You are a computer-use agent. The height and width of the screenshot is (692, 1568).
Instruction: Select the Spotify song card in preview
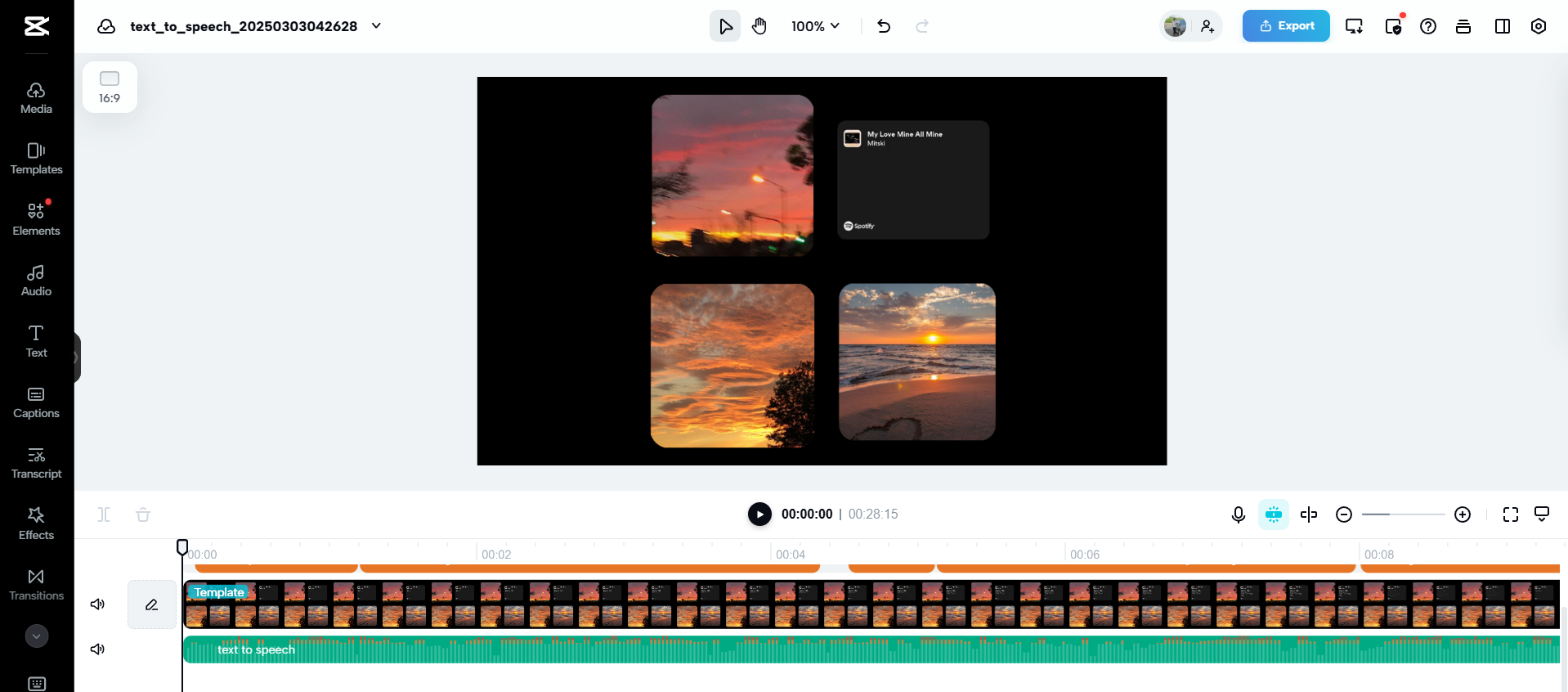[913, 180]
